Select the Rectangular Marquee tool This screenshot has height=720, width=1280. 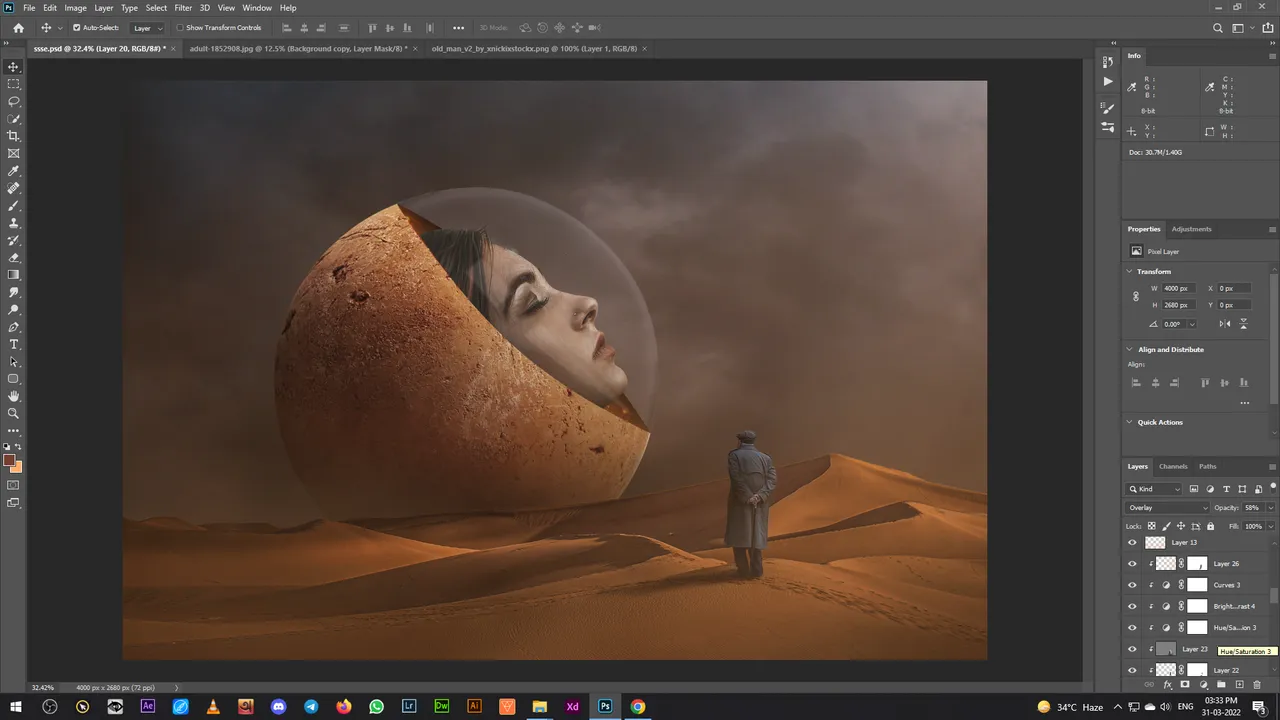pyautogui.click(x=13, y=84)
